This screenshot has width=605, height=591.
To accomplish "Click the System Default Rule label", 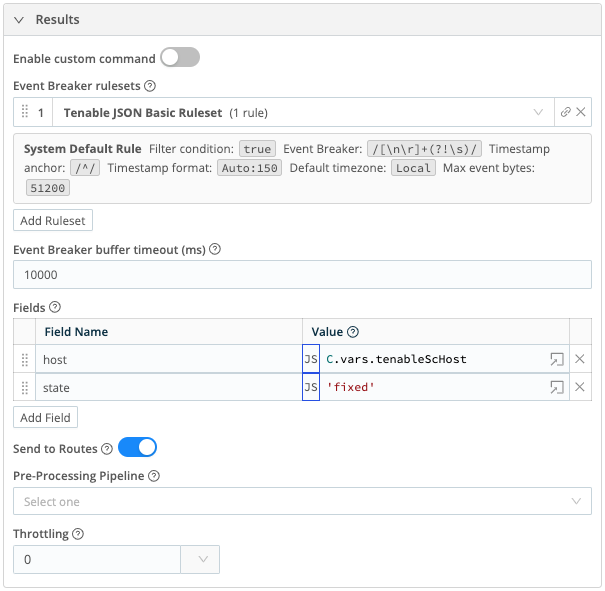I will 83,149.
